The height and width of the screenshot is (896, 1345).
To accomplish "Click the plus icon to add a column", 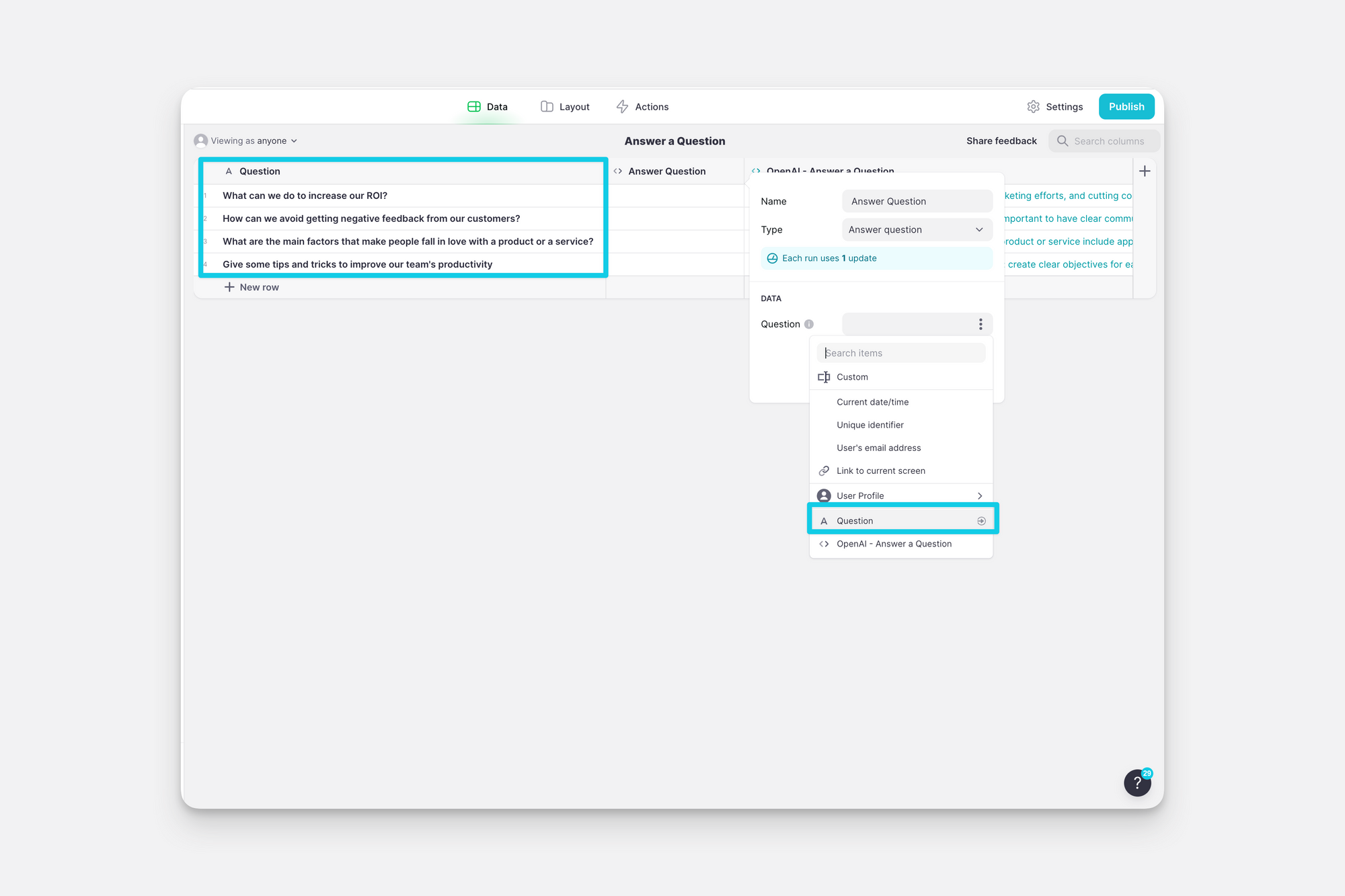I will [x=1145, y=171].
